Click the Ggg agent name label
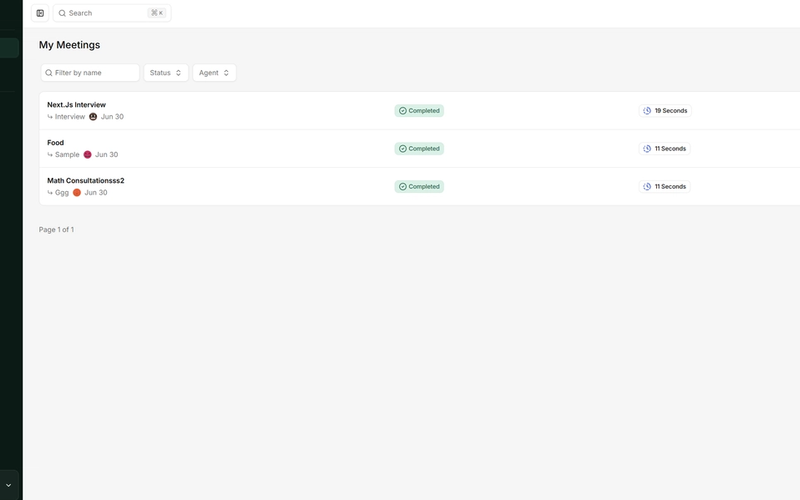Viewport: 800px width, 500px height. pos(62,192)
